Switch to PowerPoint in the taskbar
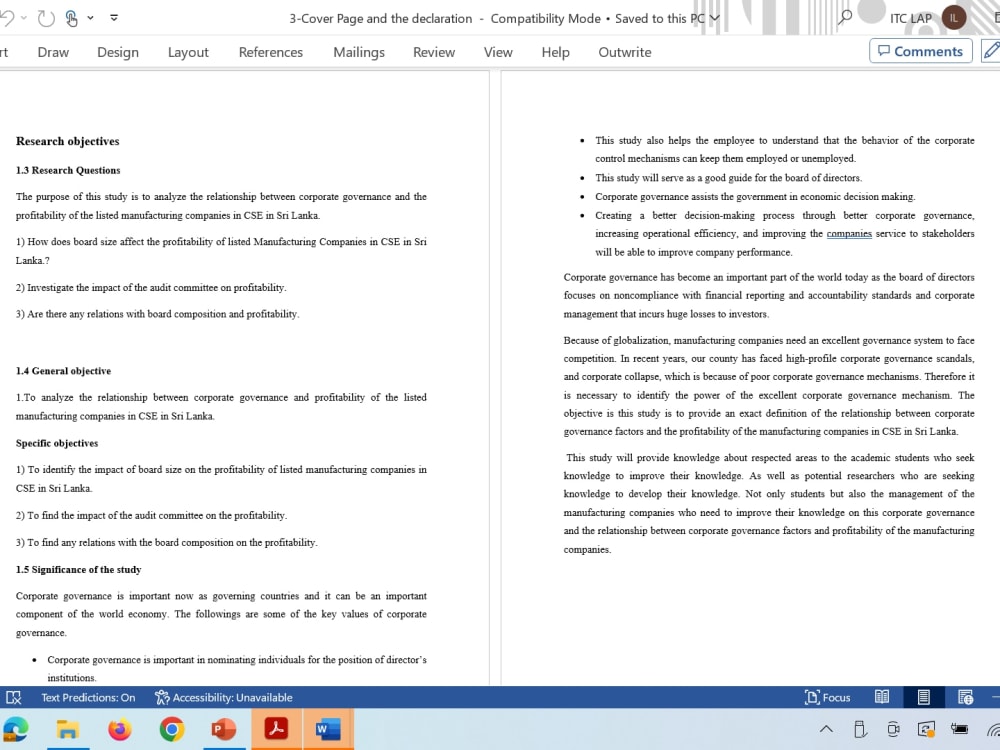Image resolution: width=1000 pixels, height=750 pixels. [x=223, y=729]
